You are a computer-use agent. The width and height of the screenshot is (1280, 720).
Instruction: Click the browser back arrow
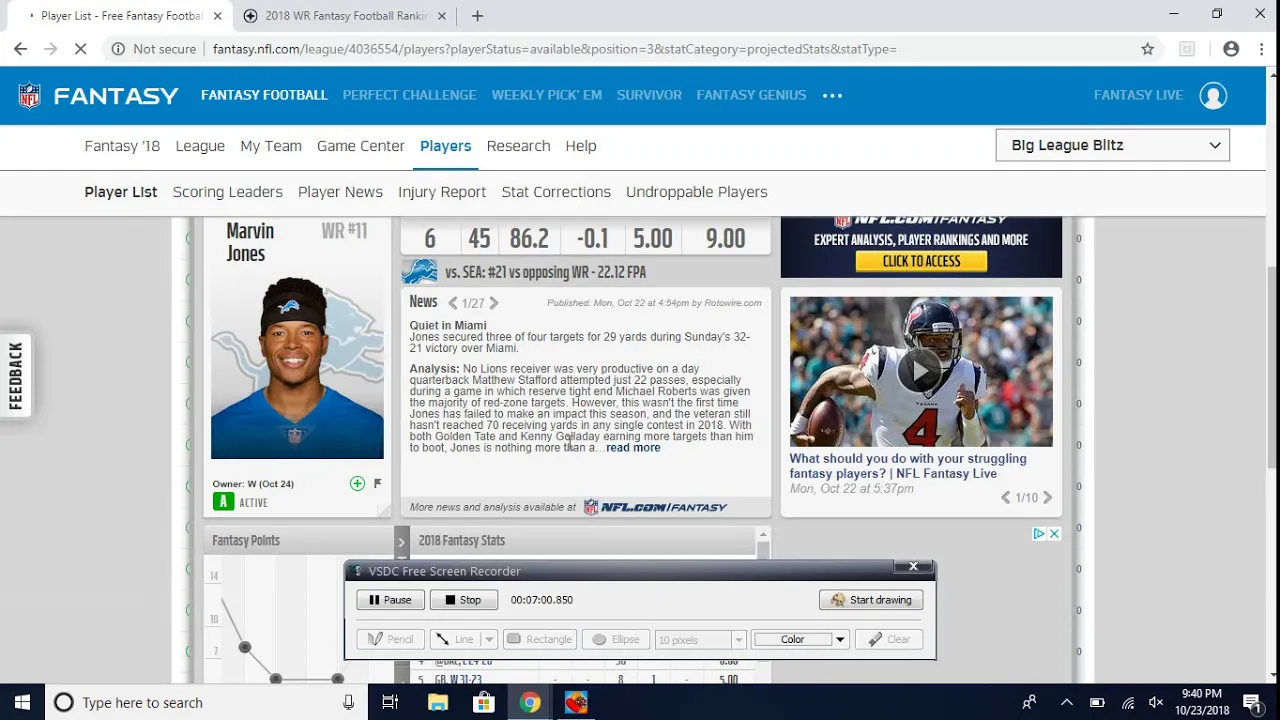tap(20, 49)
